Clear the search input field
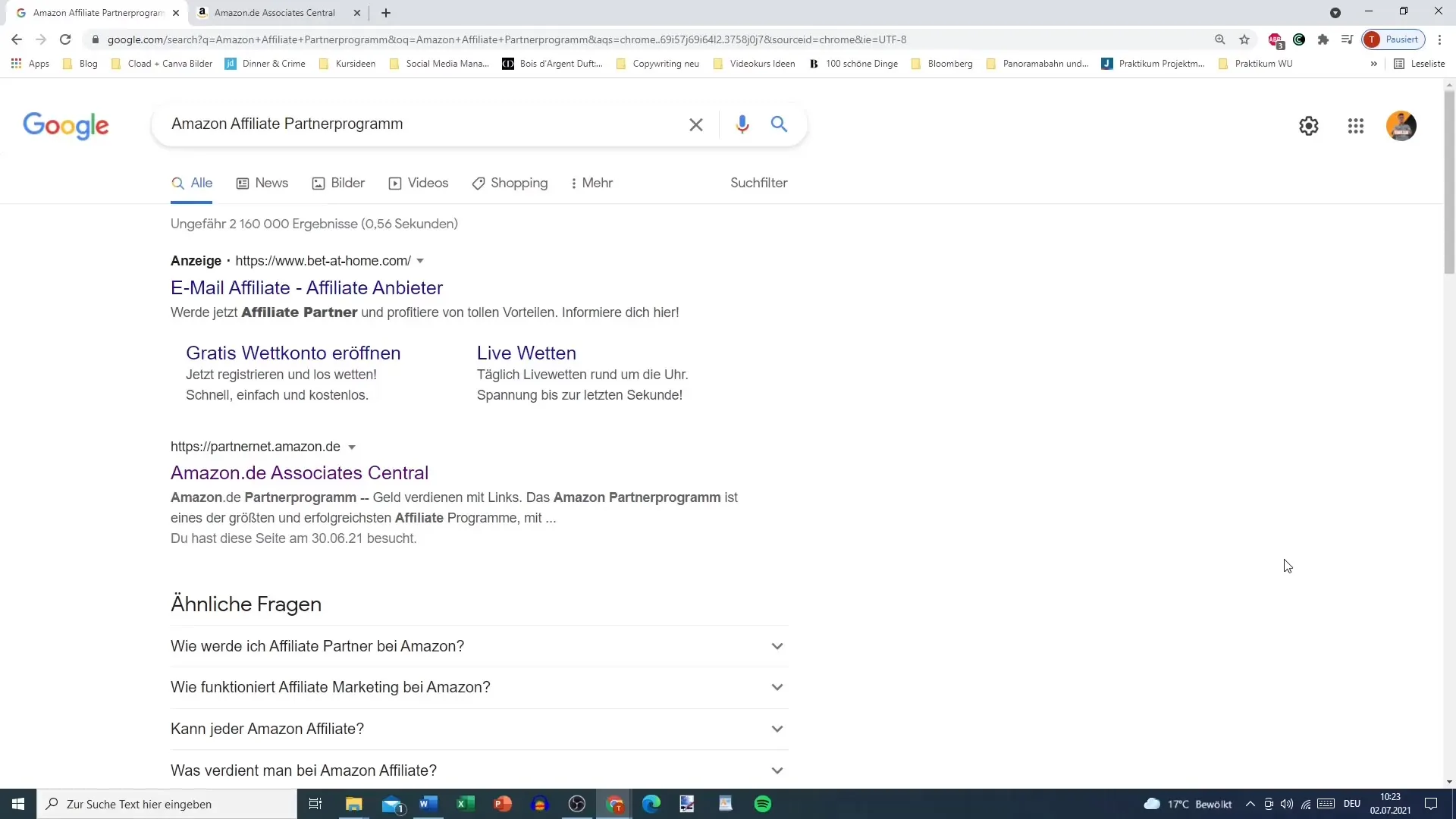 pyautogui.click(x=696, y=123)
